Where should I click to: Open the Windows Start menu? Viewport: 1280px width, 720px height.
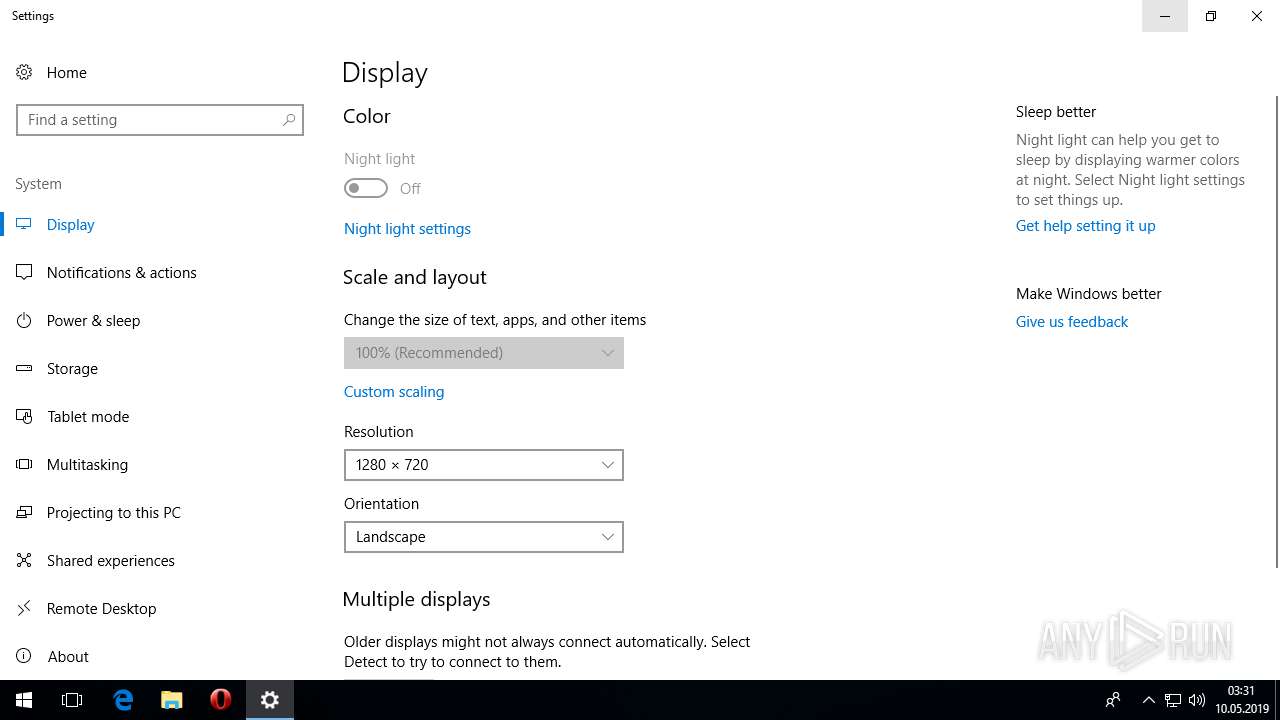(24, 700)
